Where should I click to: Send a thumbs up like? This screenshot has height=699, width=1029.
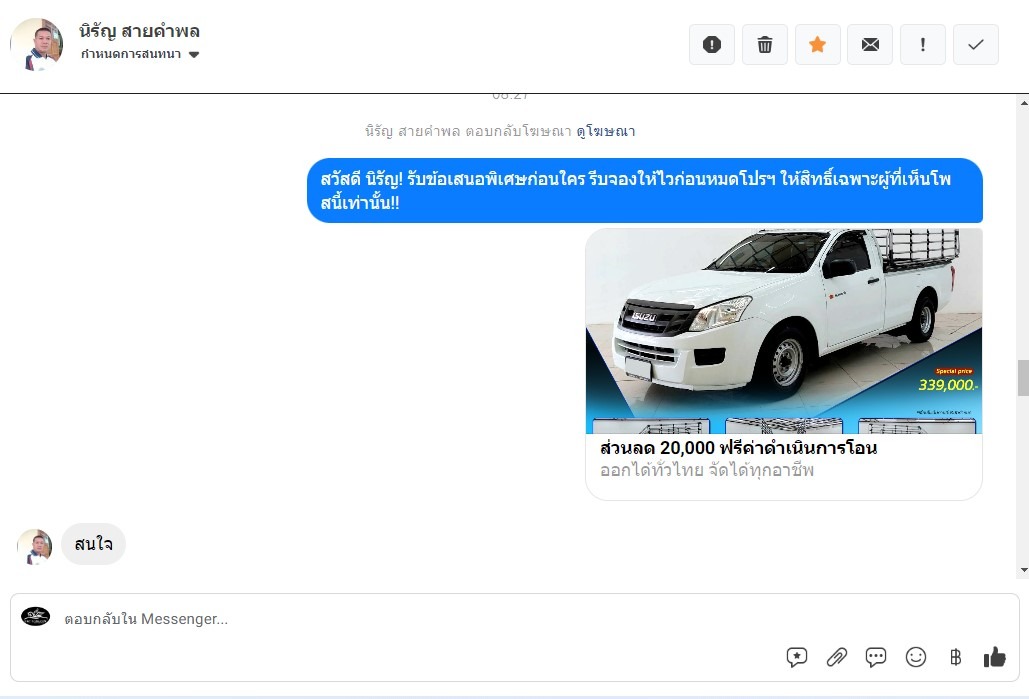995,657
